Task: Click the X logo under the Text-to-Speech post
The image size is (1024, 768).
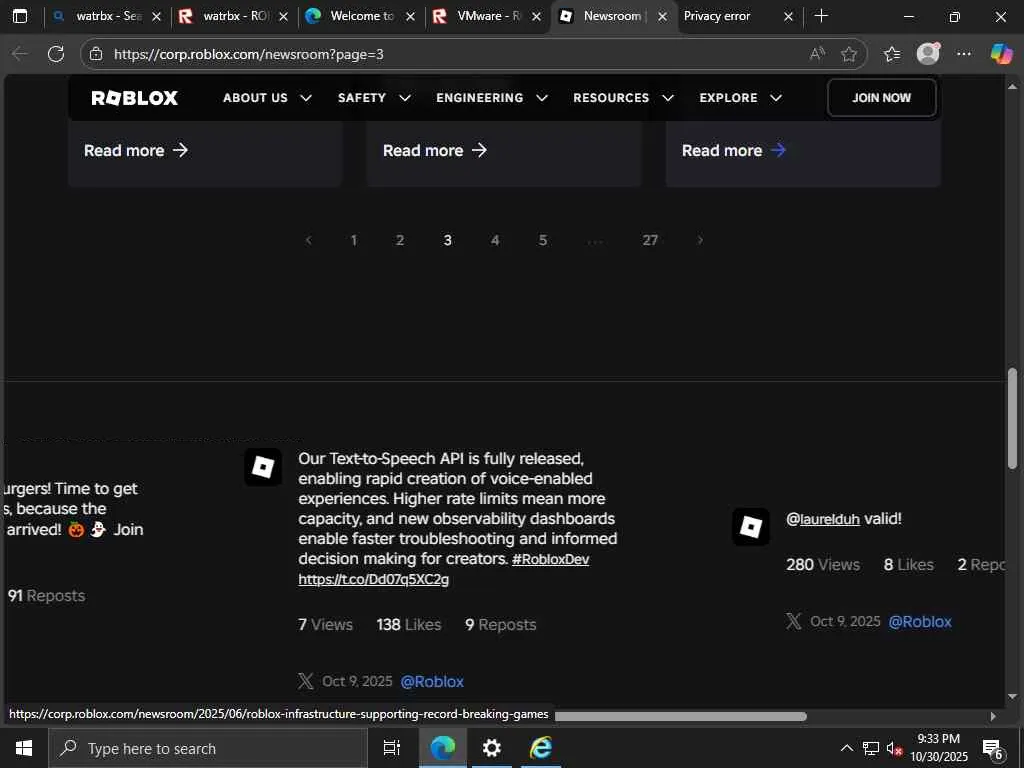Action: (306, 681)
